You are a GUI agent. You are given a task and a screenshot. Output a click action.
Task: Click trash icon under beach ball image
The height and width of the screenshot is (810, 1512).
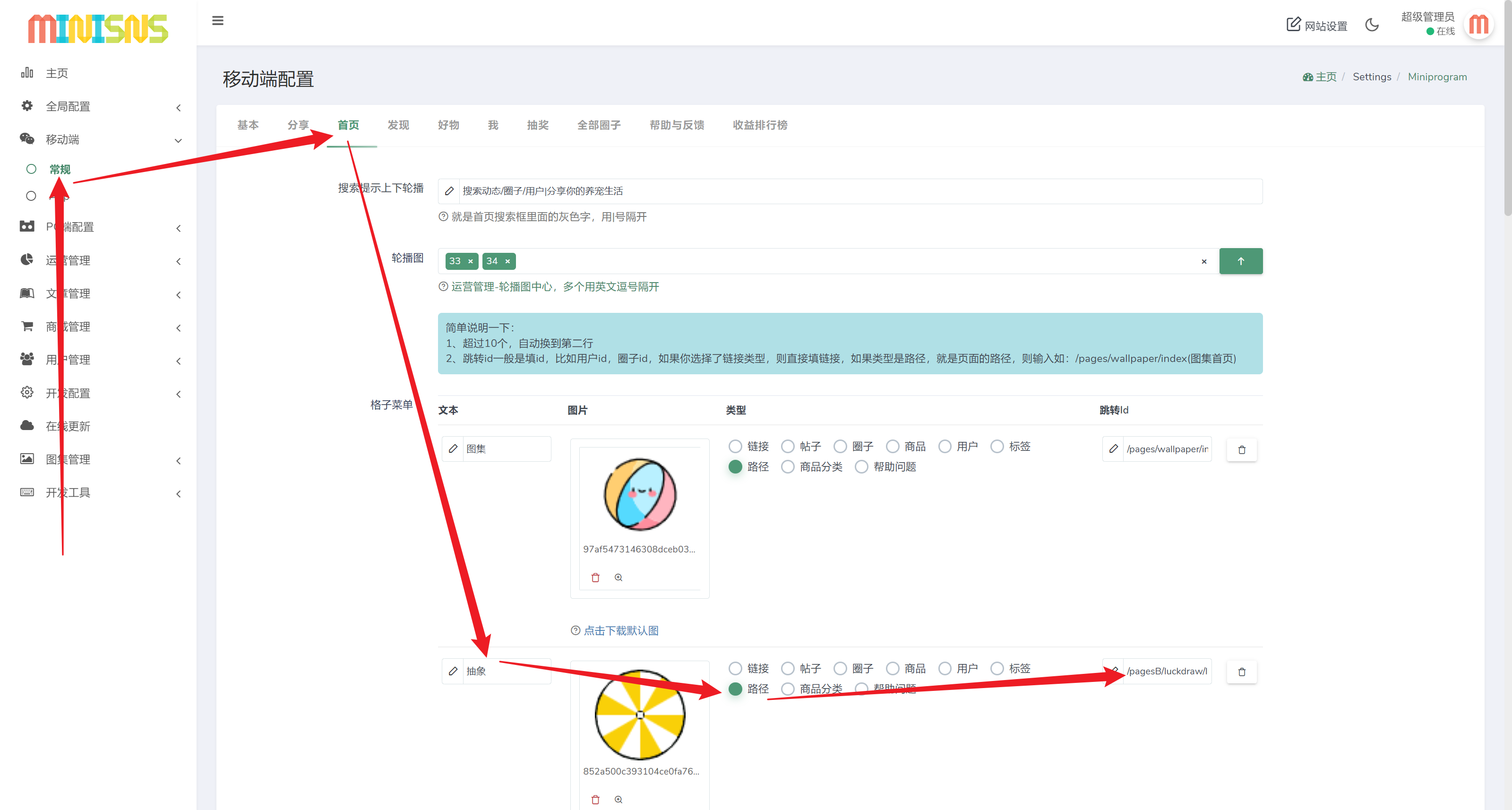tap(595, 577)
